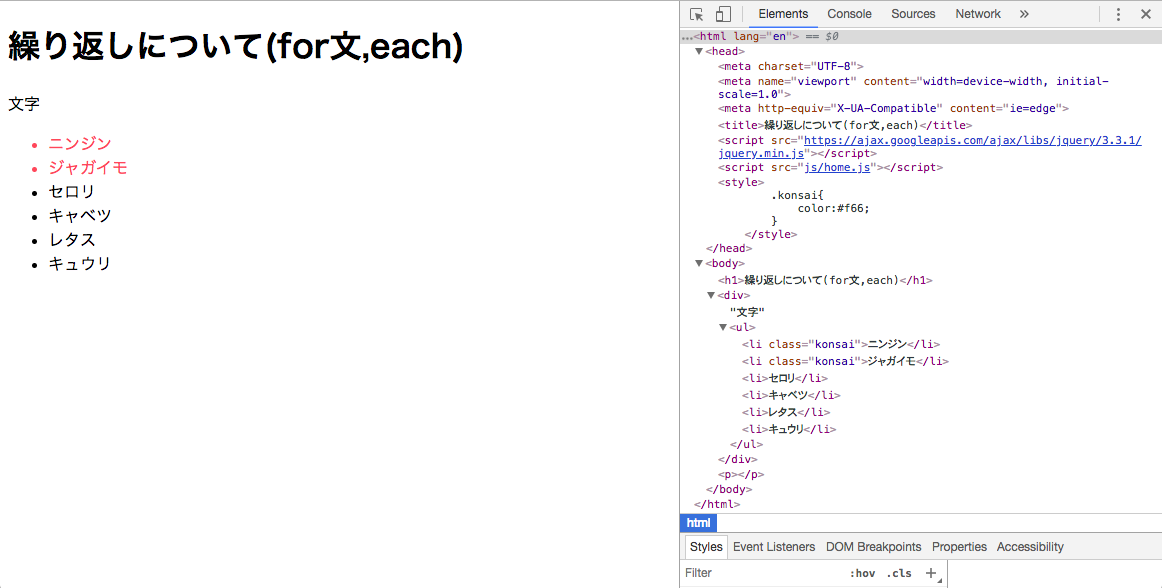
Task: Select the h1 node in the DOM tree
Action: point(825,280)
